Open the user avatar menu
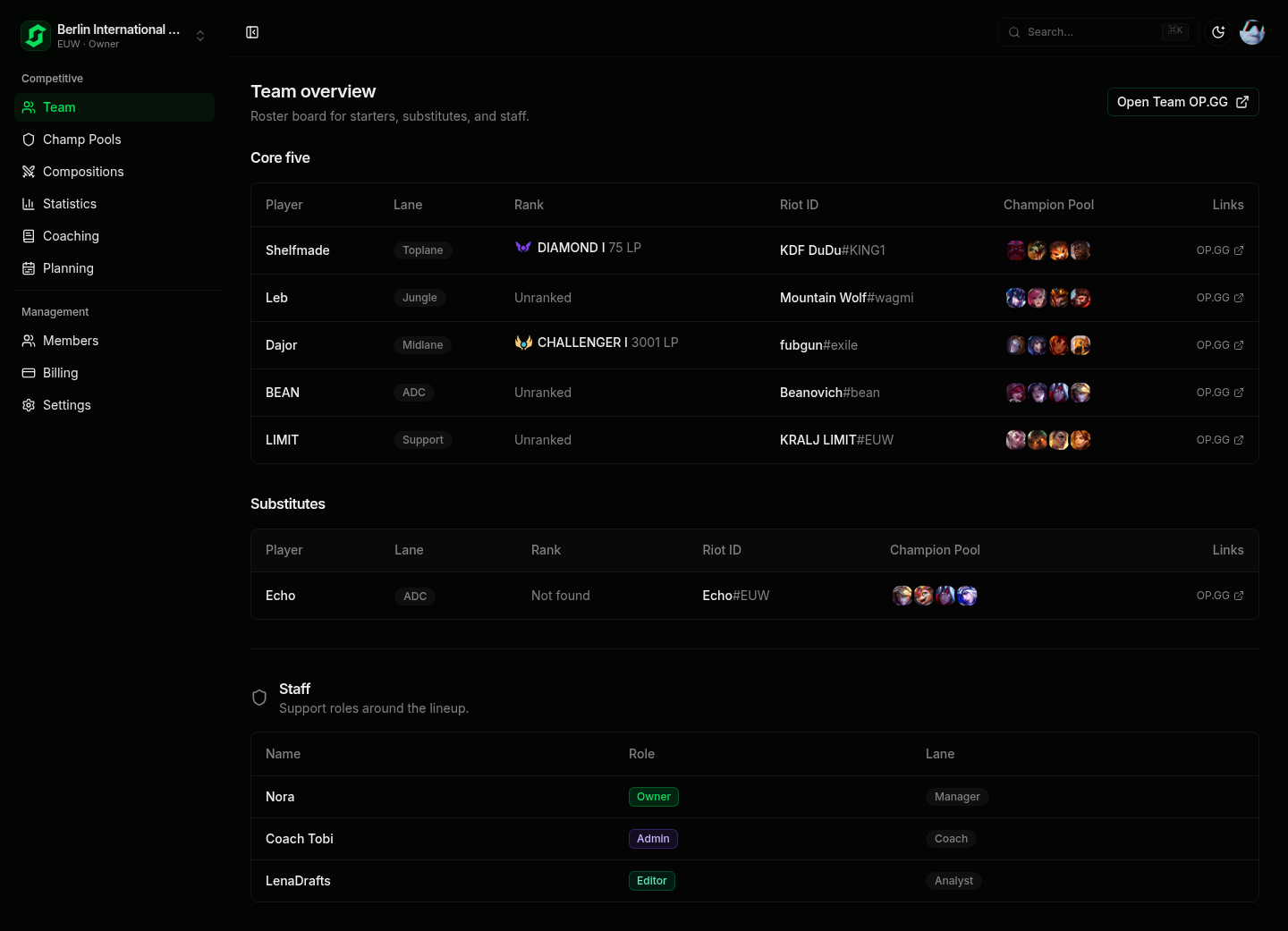The image size is (1288, 931). point(1252,32)
